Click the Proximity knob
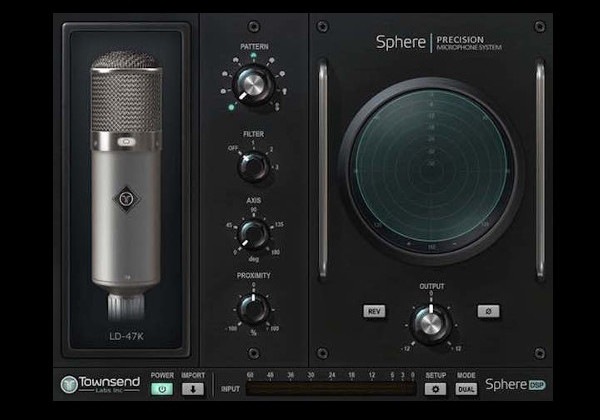 253,308
